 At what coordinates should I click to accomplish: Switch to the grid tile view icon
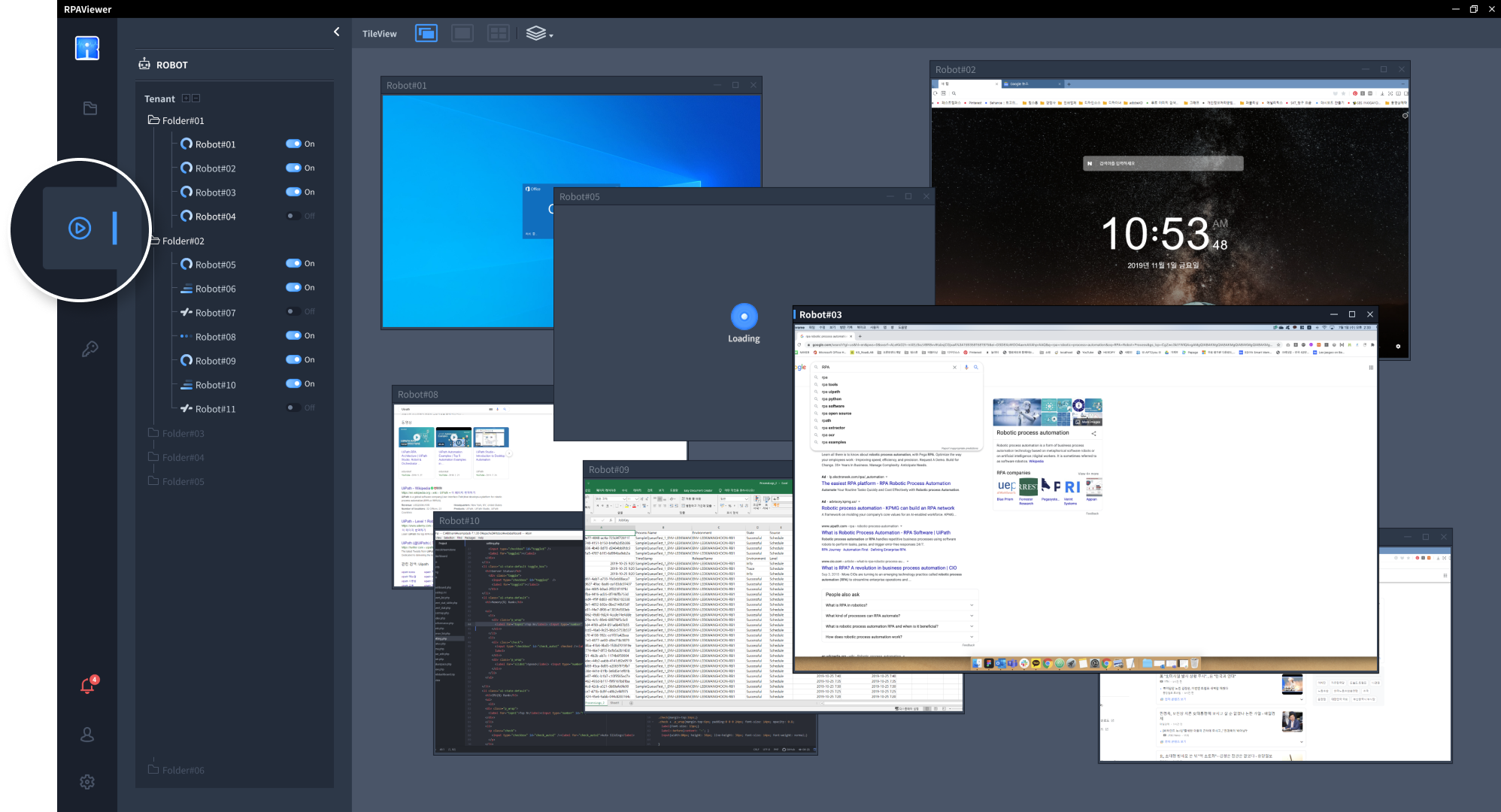[x=498, y=33]
